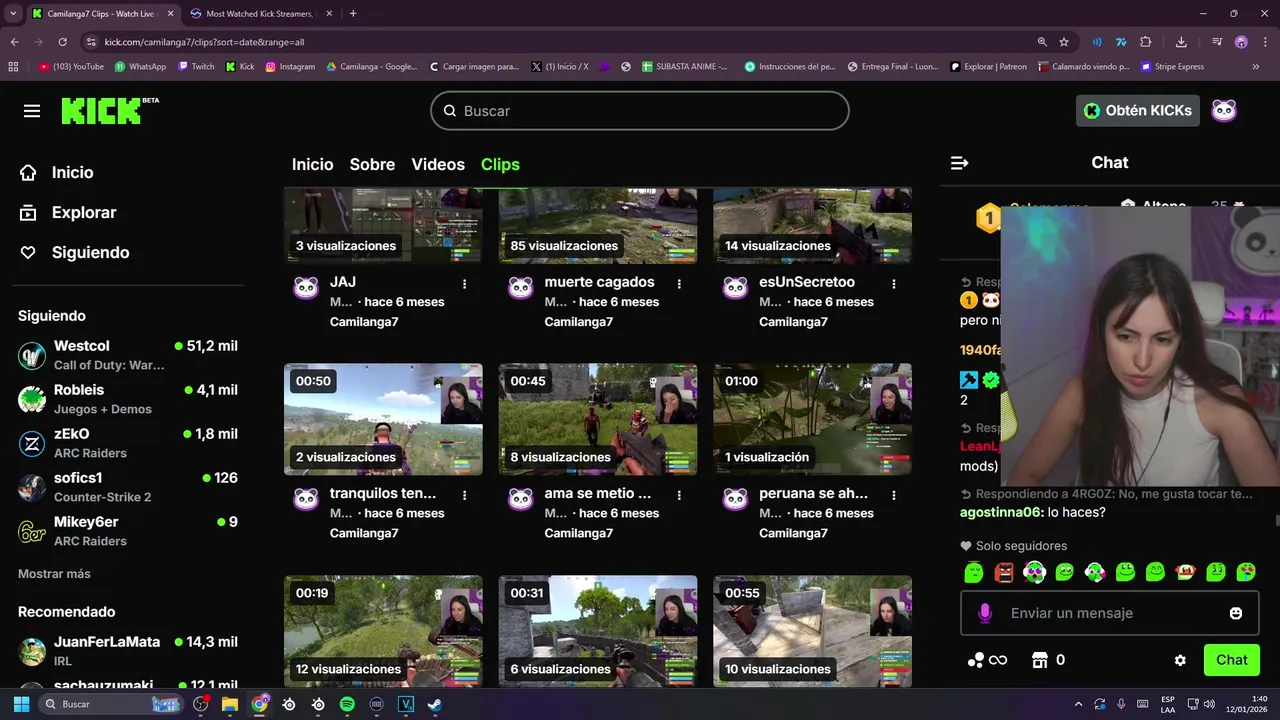Play the 00:31 clip with 6 visualizaciones
Viewport: 1280px width, 720px height.
598,631
